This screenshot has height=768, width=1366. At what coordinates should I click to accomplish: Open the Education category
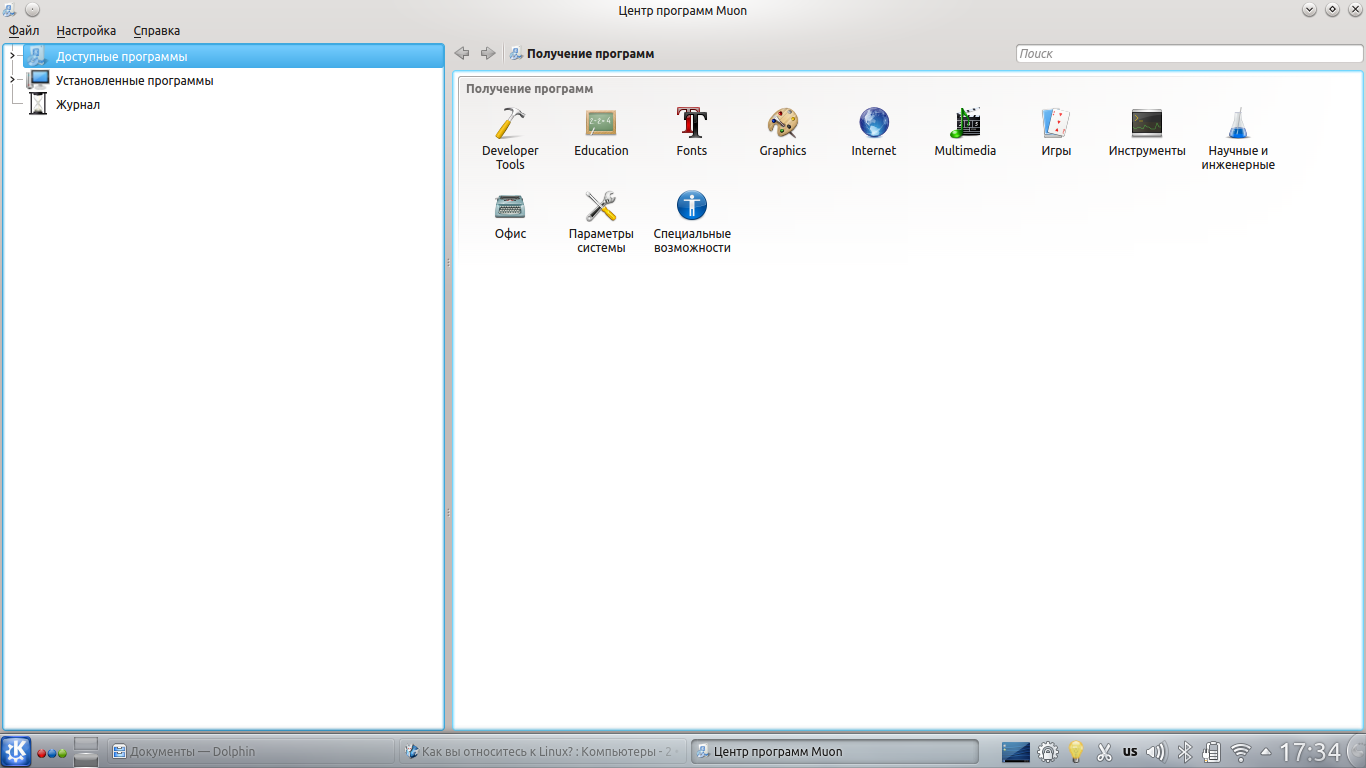point(601,132)
